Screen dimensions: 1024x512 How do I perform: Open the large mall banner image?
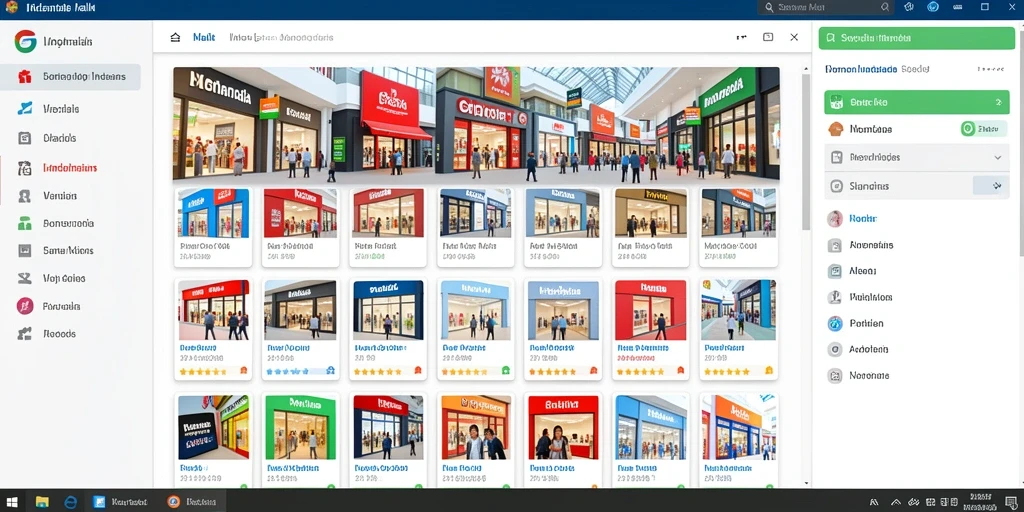coord(476,123)
